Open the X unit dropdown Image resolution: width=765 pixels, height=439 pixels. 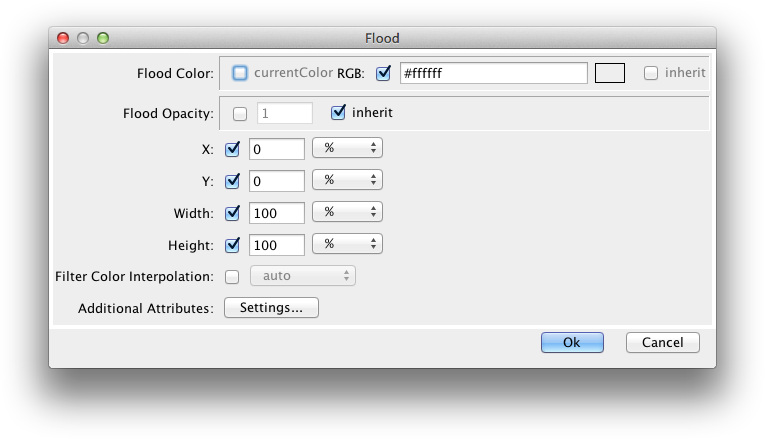tap(348, 148)
